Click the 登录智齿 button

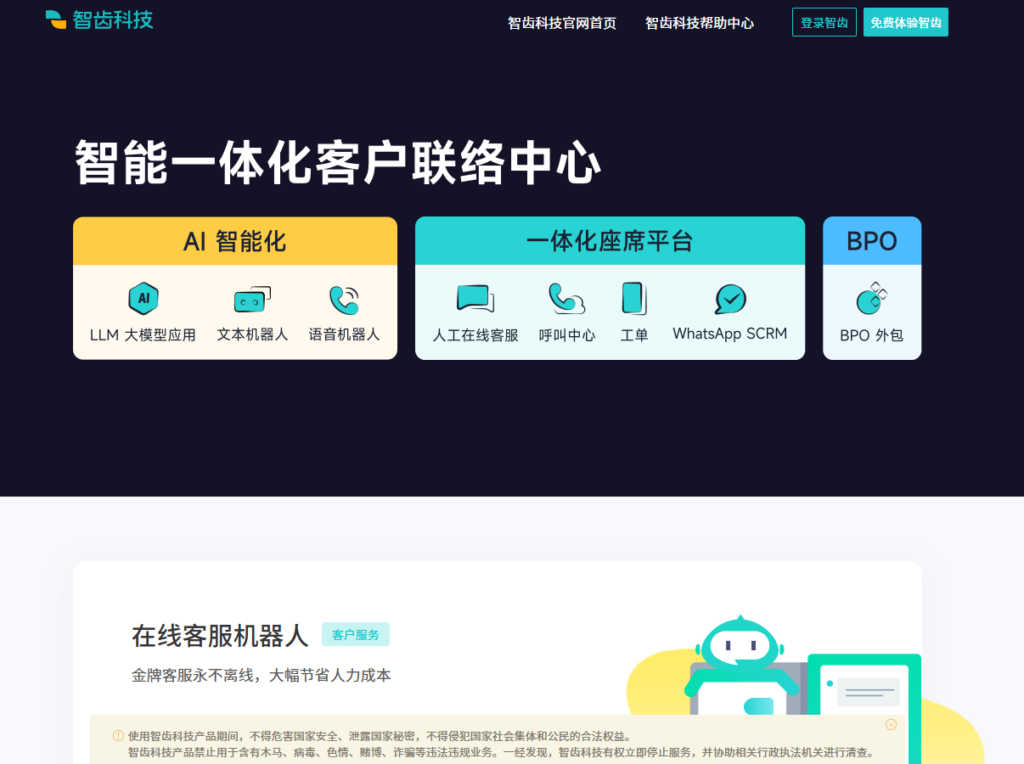click(x=824, y=23)
